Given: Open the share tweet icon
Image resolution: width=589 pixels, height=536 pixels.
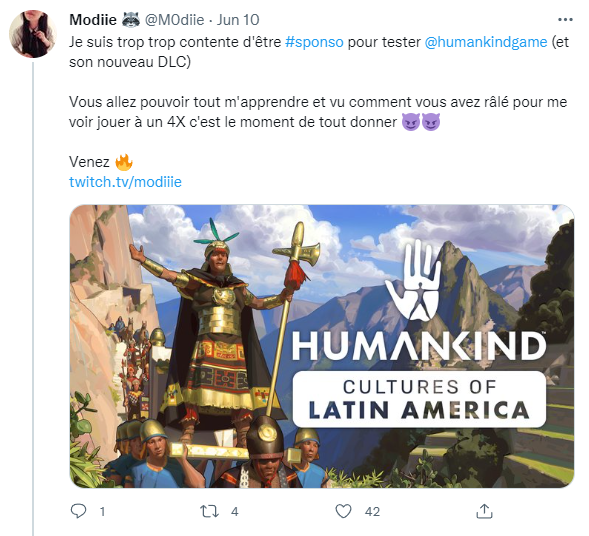Looking at the screenshot, I should click(x=484, y=511).
